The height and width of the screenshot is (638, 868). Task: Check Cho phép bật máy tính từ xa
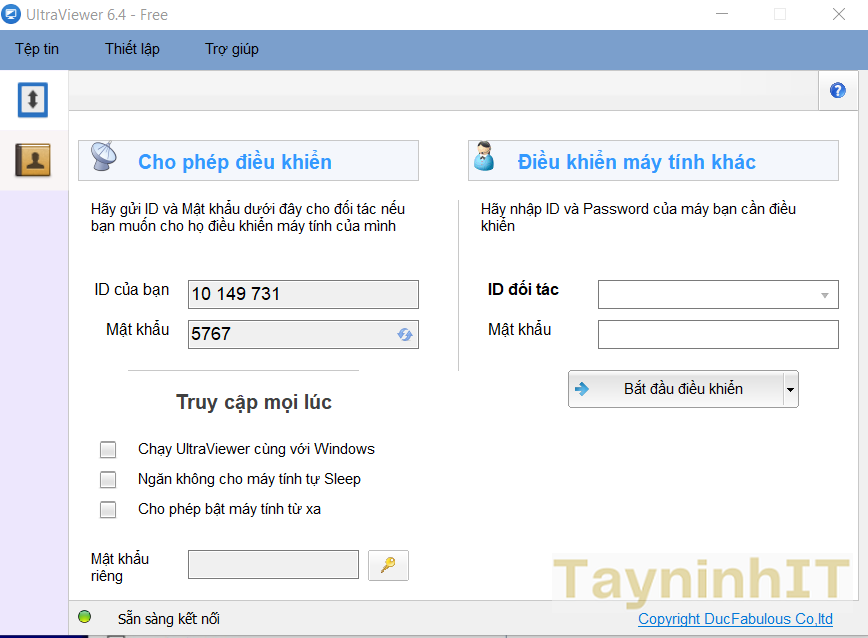[108, 510]
